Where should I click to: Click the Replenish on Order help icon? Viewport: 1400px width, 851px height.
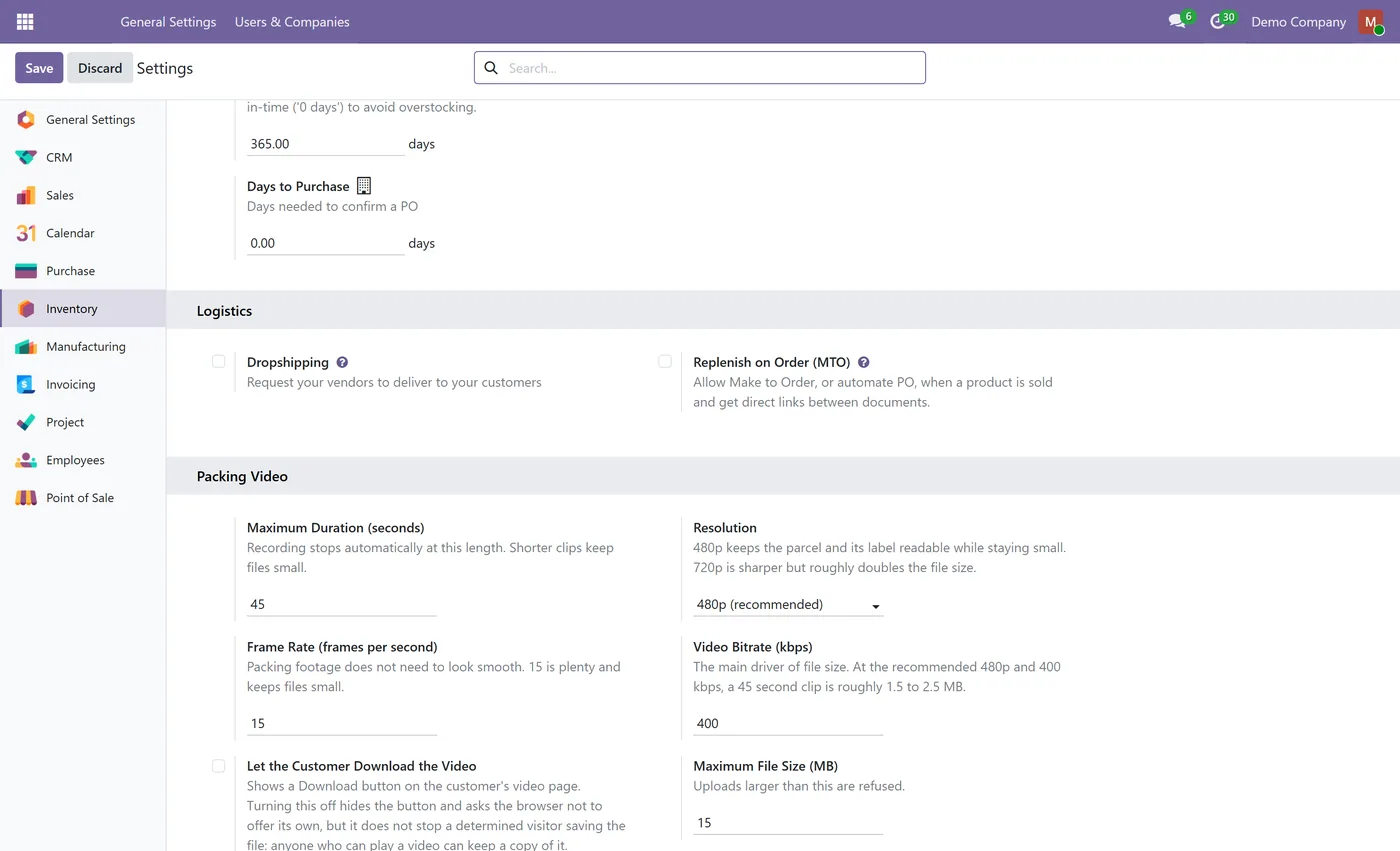coord(864,362)
